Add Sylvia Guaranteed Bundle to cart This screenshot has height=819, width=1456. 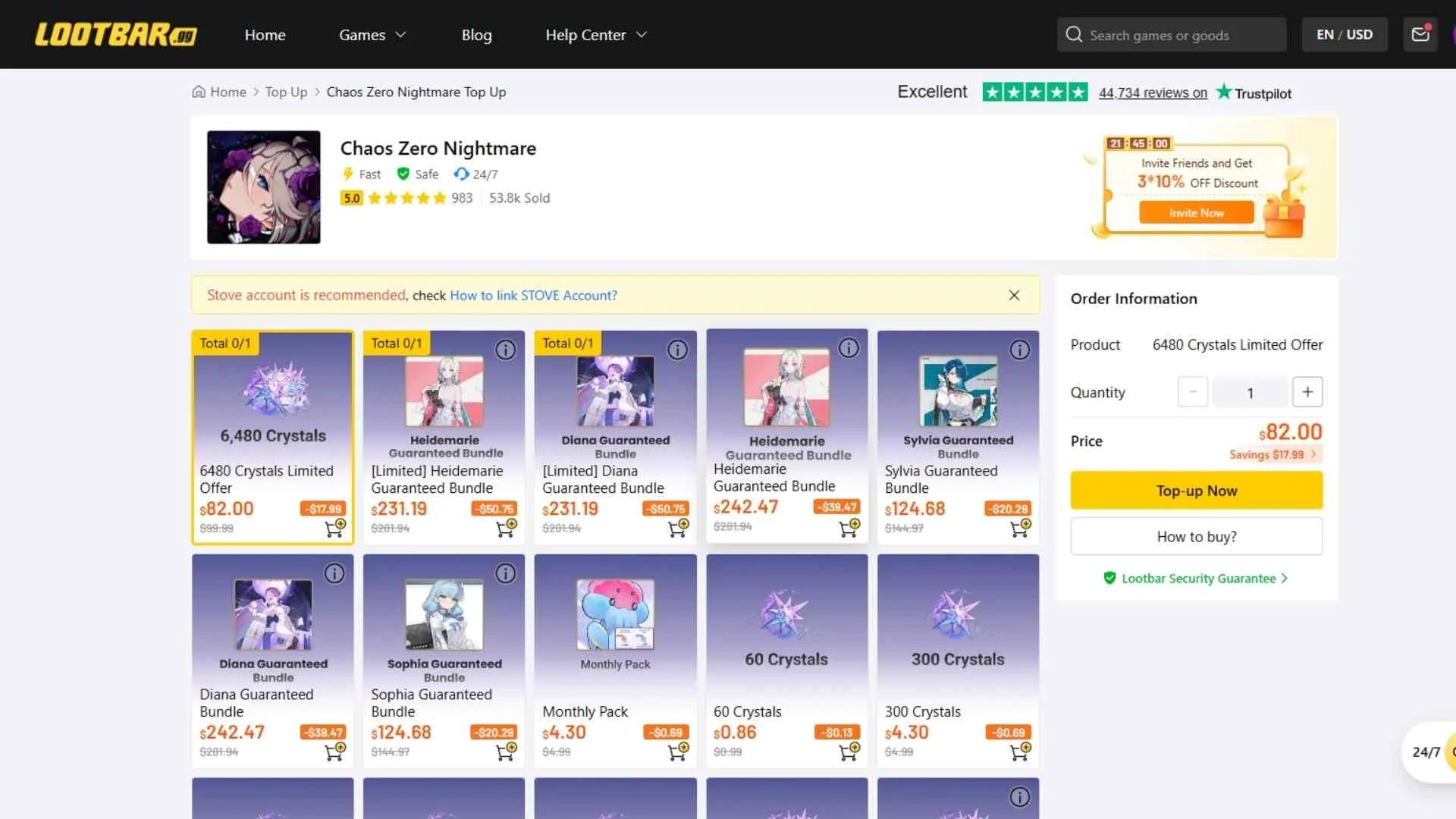1021,528
